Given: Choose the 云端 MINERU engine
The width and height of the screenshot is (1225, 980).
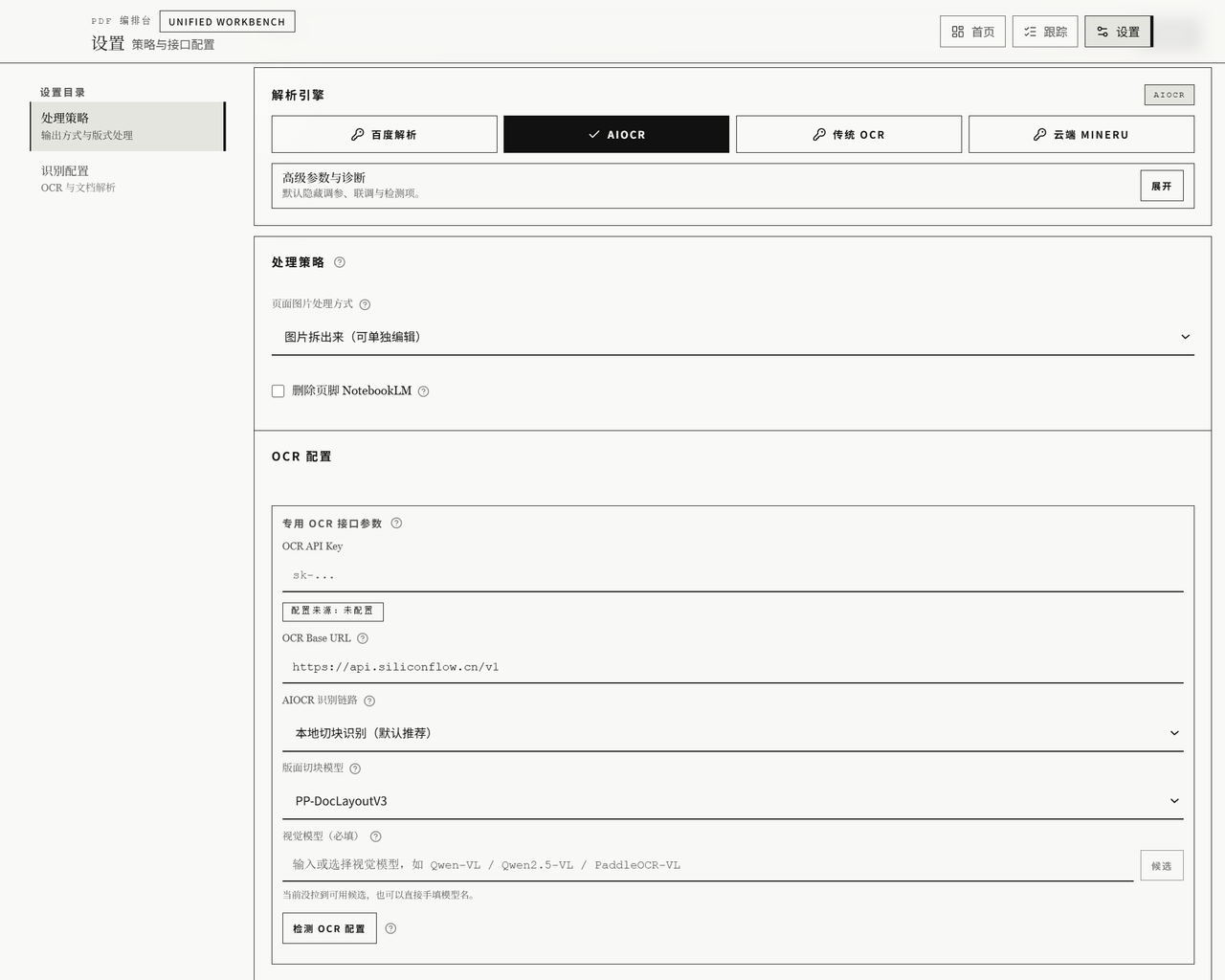Looking at the screenshot, I should [1080, 134].
